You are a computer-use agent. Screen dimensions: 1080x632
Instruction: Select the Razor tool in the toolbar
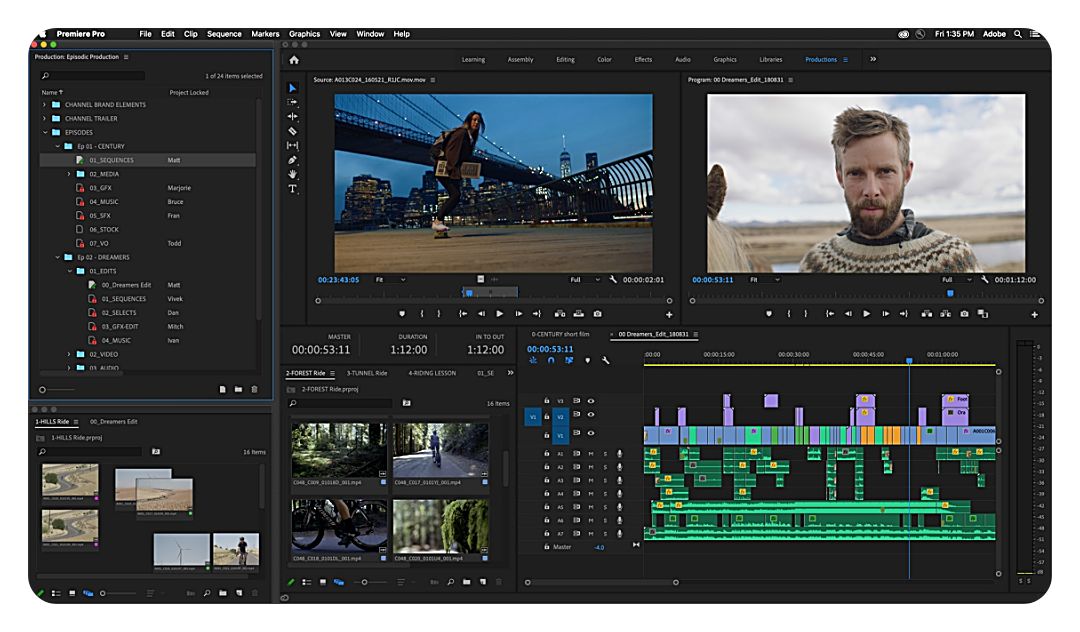(293, 131)
